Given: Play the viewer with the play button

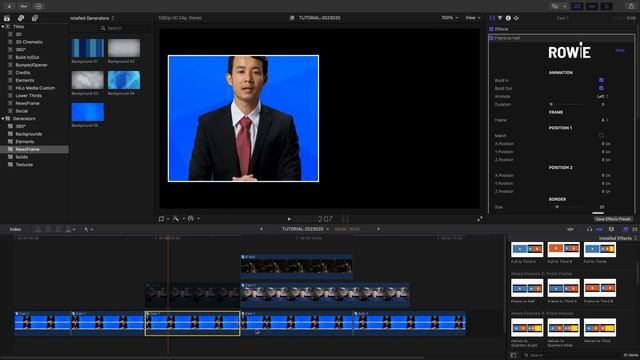Looking at the screenshot, I should coord(289,219).
